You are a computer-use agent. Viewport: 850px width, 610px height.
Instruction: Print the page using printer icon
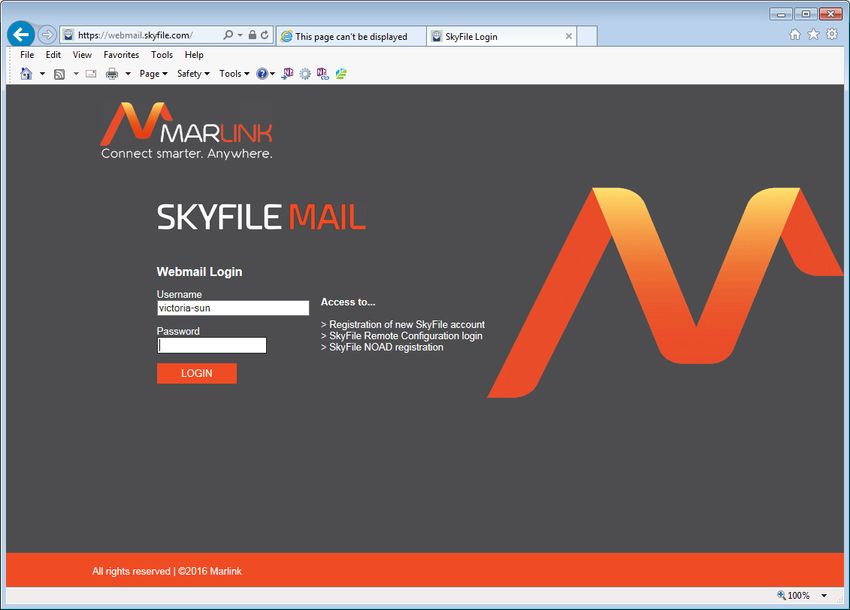(112, 74)
